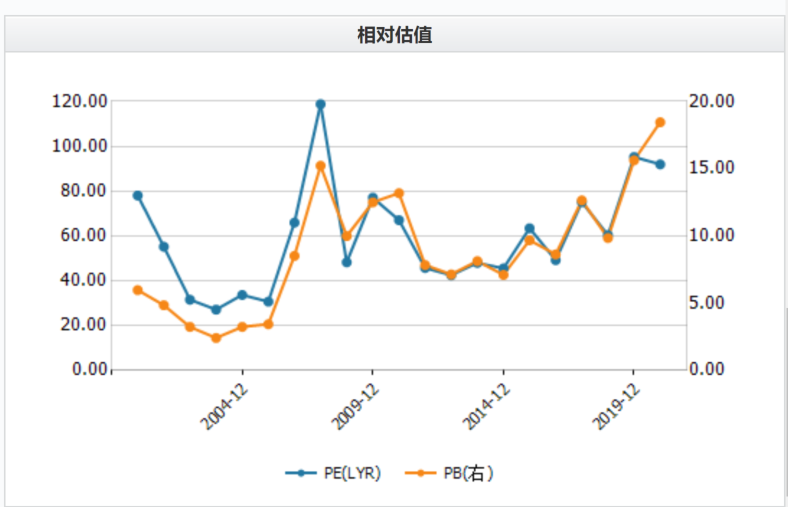The image size is (788, 507).
Task: Click the 40.00 left axis value
Action: (84, 280)
